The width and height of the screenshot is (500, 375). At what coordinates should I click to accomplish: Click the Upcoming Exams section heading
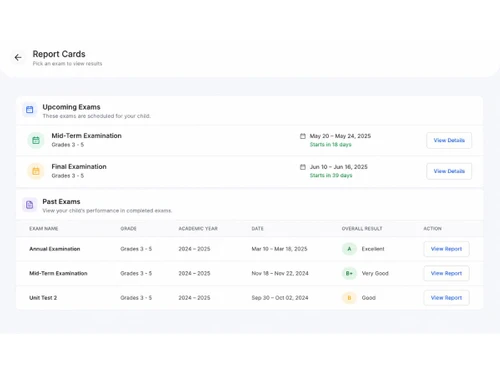[71, 107]
